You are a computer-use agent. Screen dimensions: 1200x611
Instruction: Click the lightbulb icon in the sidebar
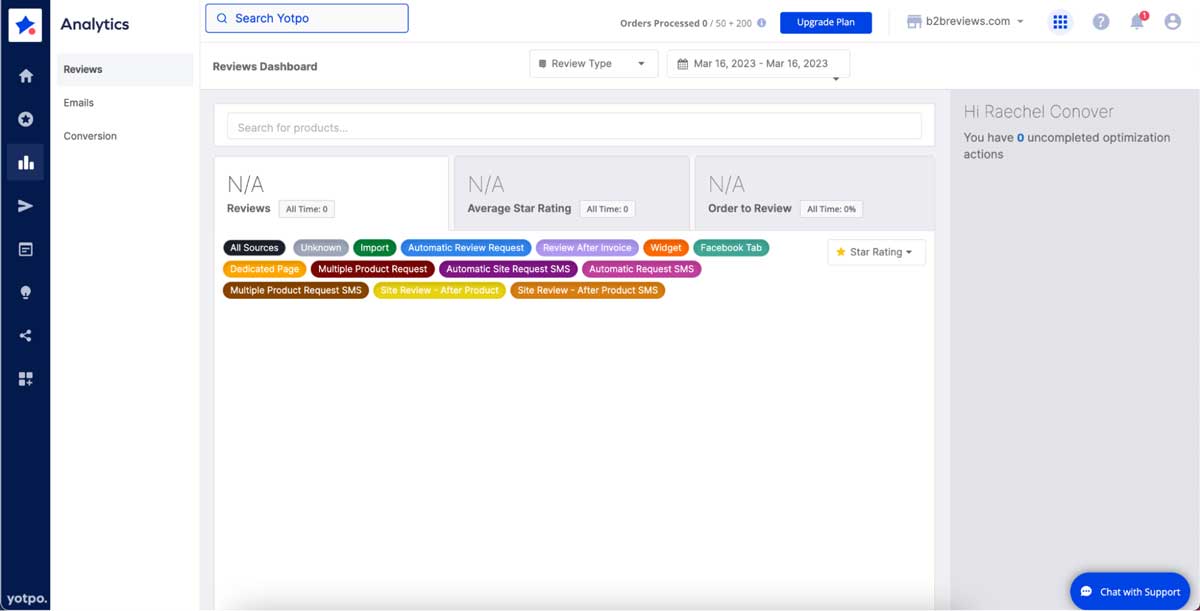coord(25,291)
